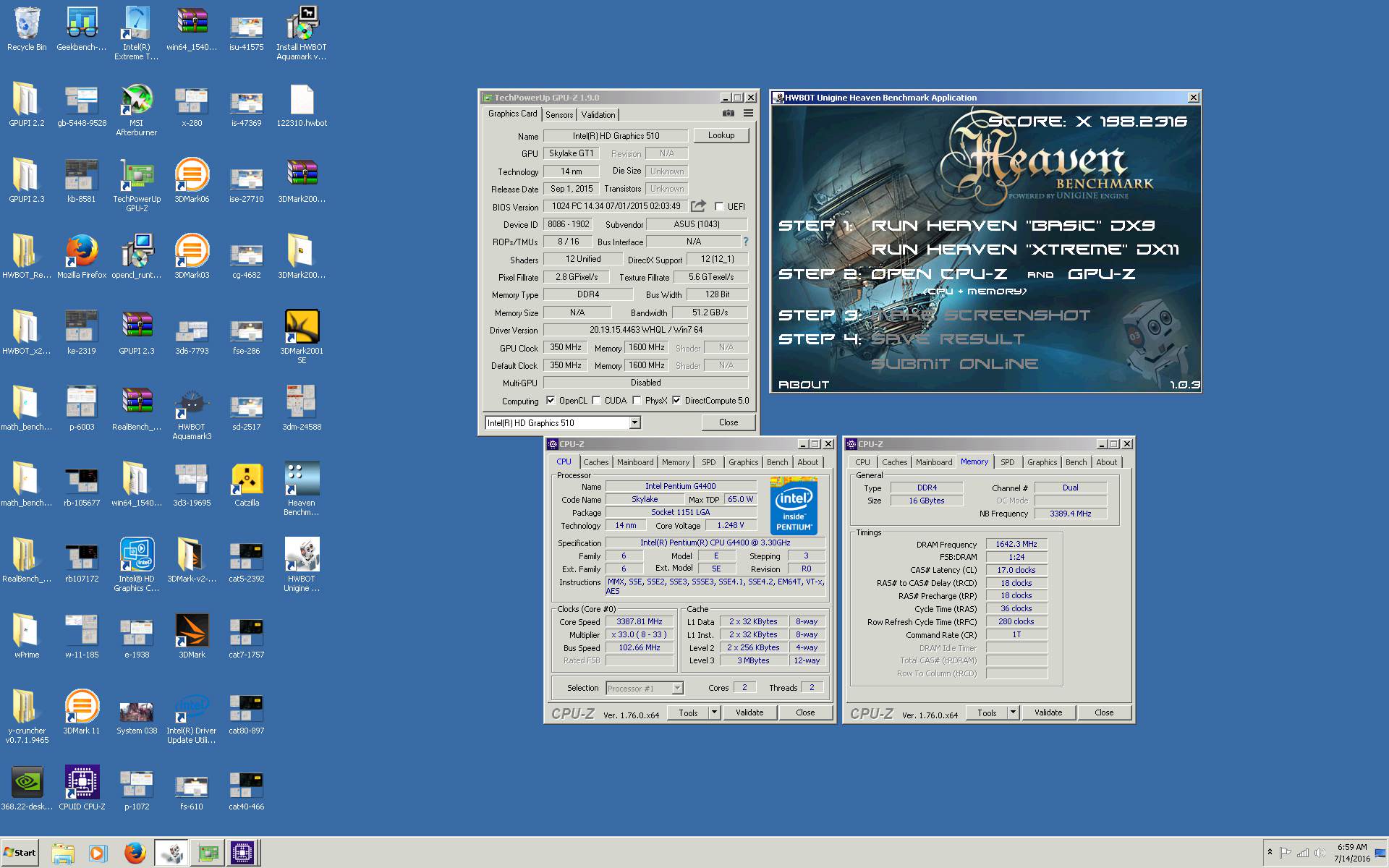Click Submit Online in HWBOT Heaven
Image resolution: width=1389 pixels, height=868 pixels.
click(x=954, y=364)
